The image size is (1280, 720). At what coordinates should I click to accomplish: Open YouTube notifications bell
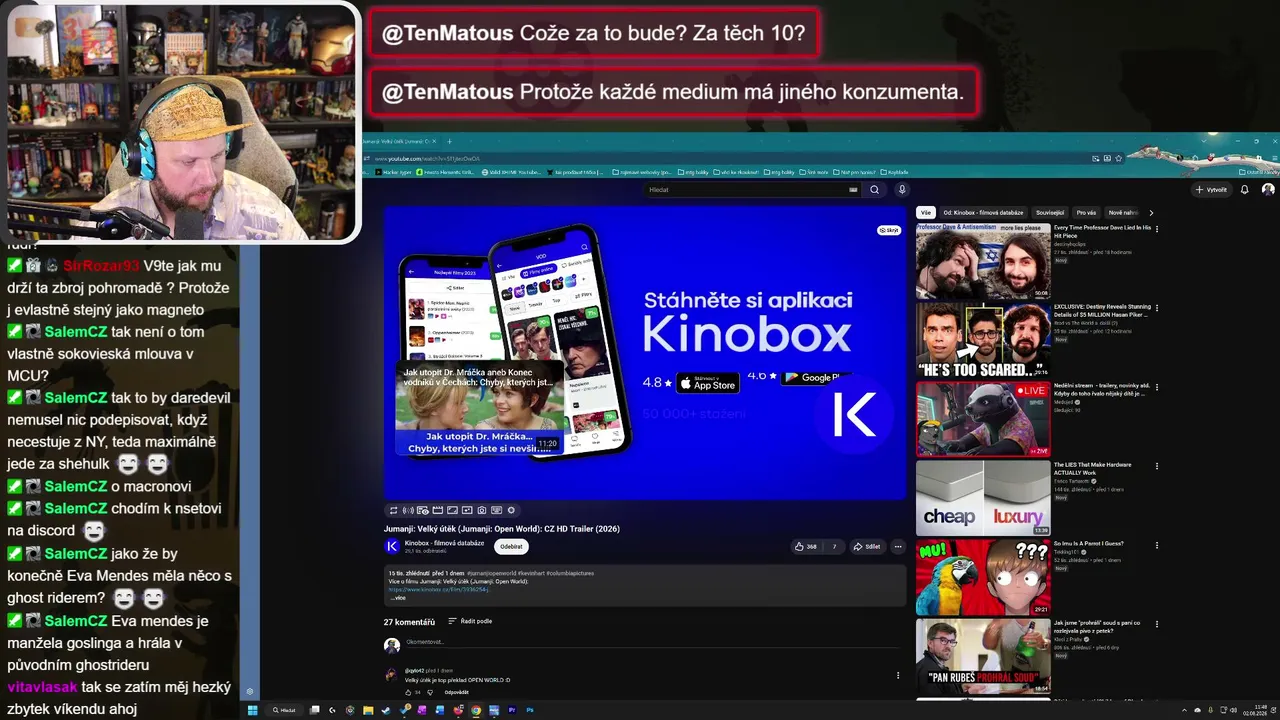[1245, 190]
